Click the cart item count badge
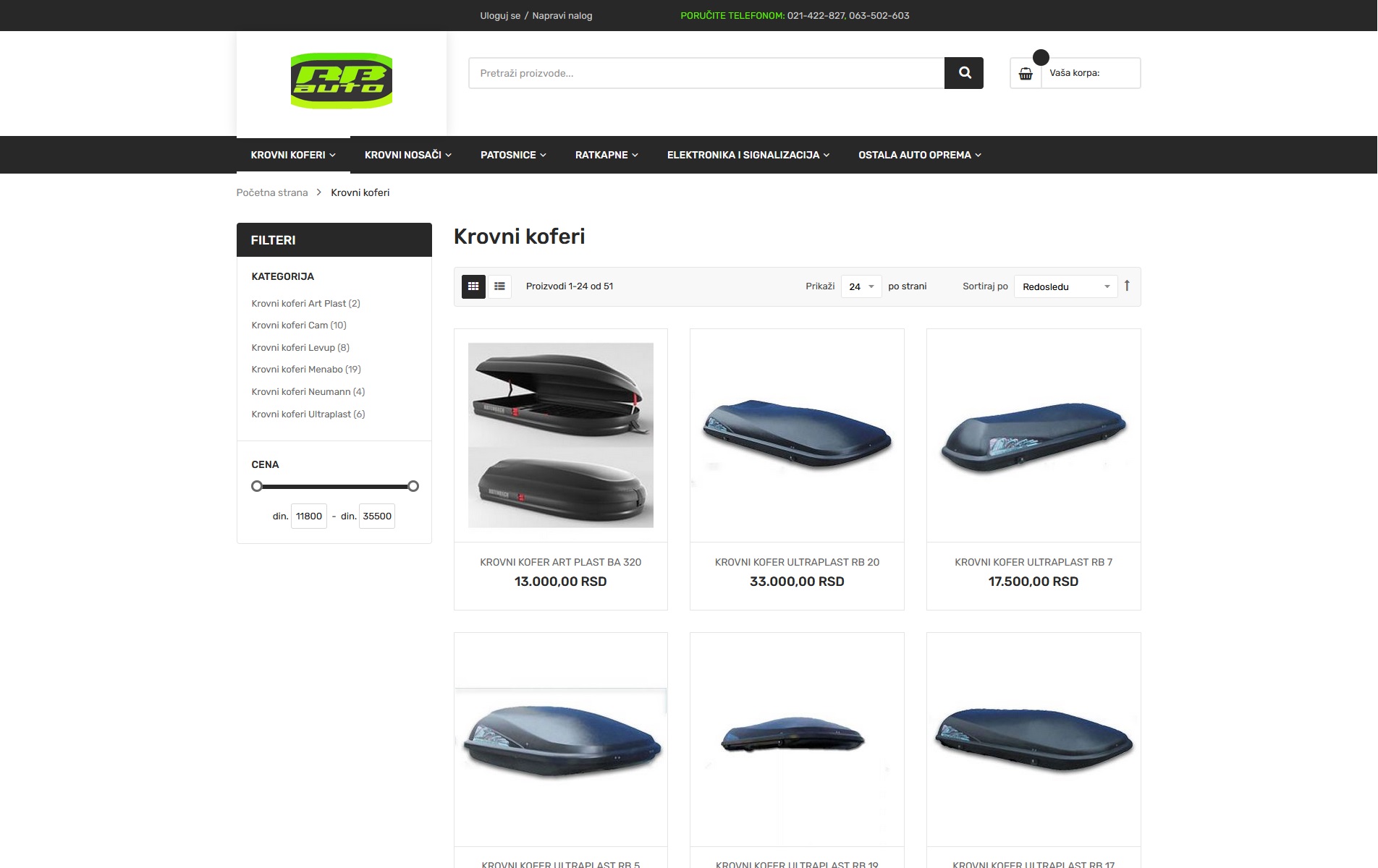This screenshot has height=868, width=1378. 1041,57
